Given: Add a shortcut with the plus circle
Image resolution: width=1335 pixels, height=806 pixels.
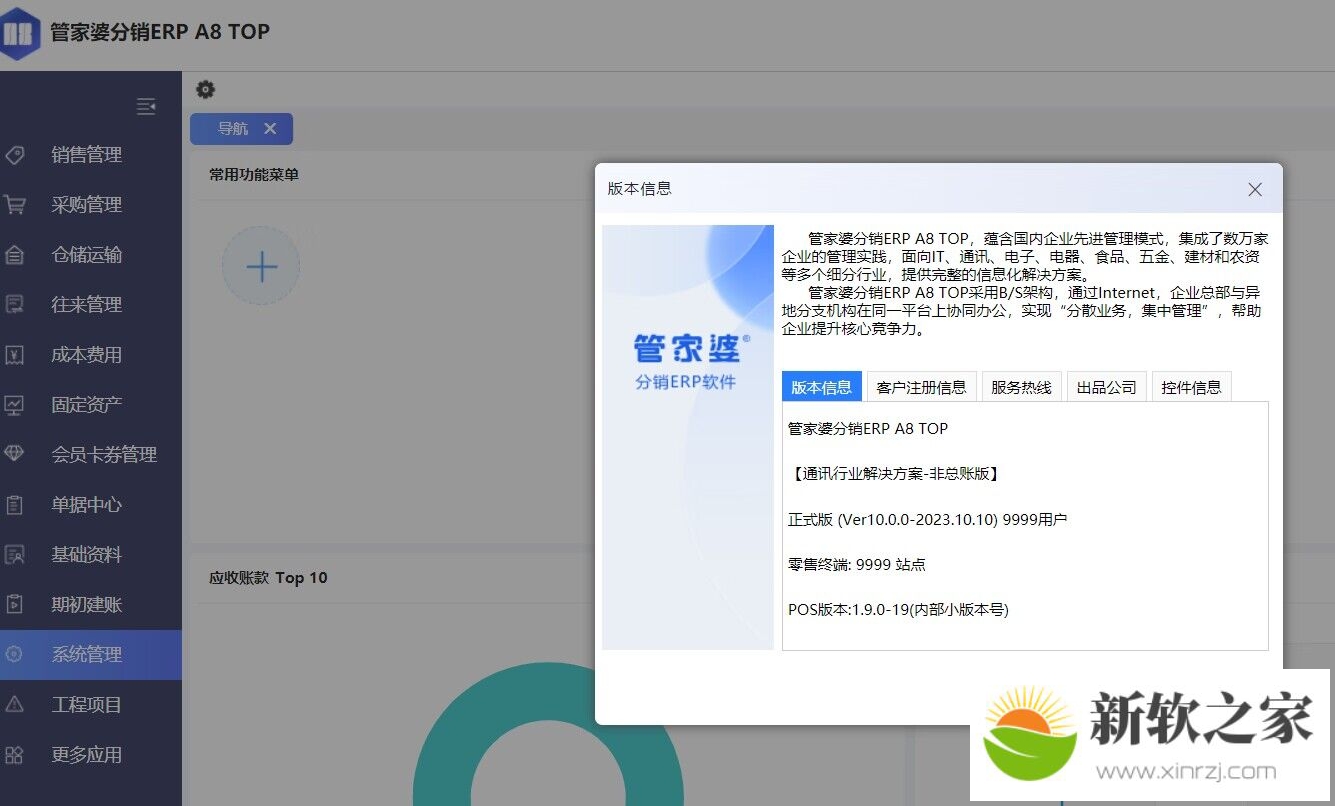Looking at the screenshot, I should coord(261,266).
